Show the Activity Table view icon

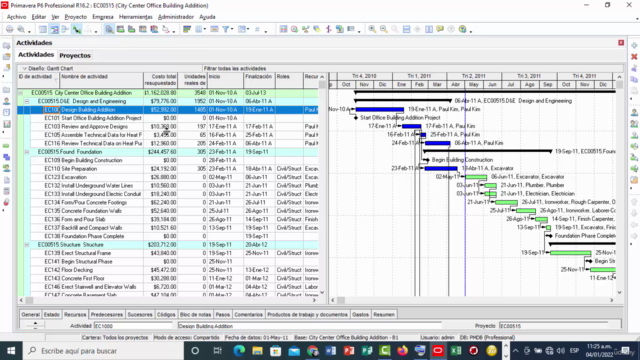point(42,29)
